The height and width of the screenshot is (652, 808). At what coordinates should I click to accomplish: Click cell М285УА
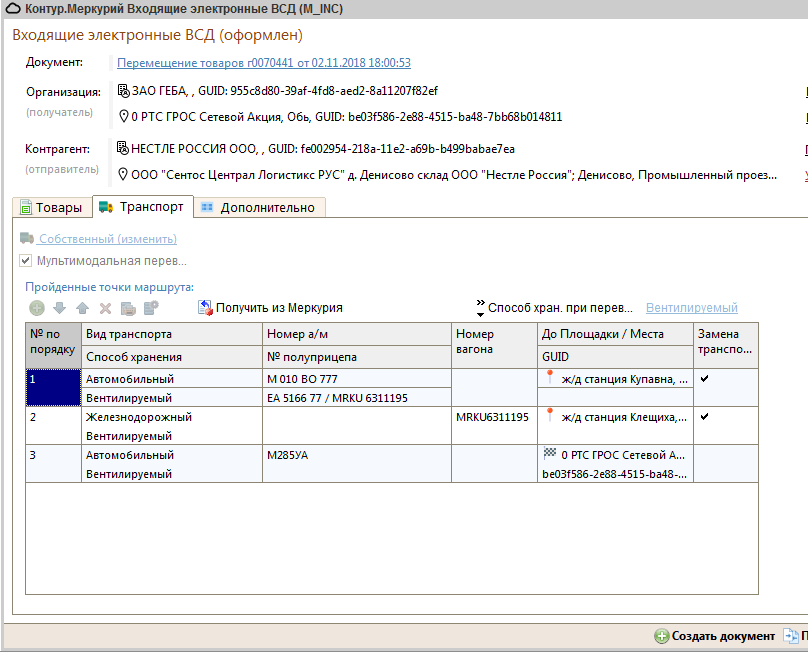(357, 455)
